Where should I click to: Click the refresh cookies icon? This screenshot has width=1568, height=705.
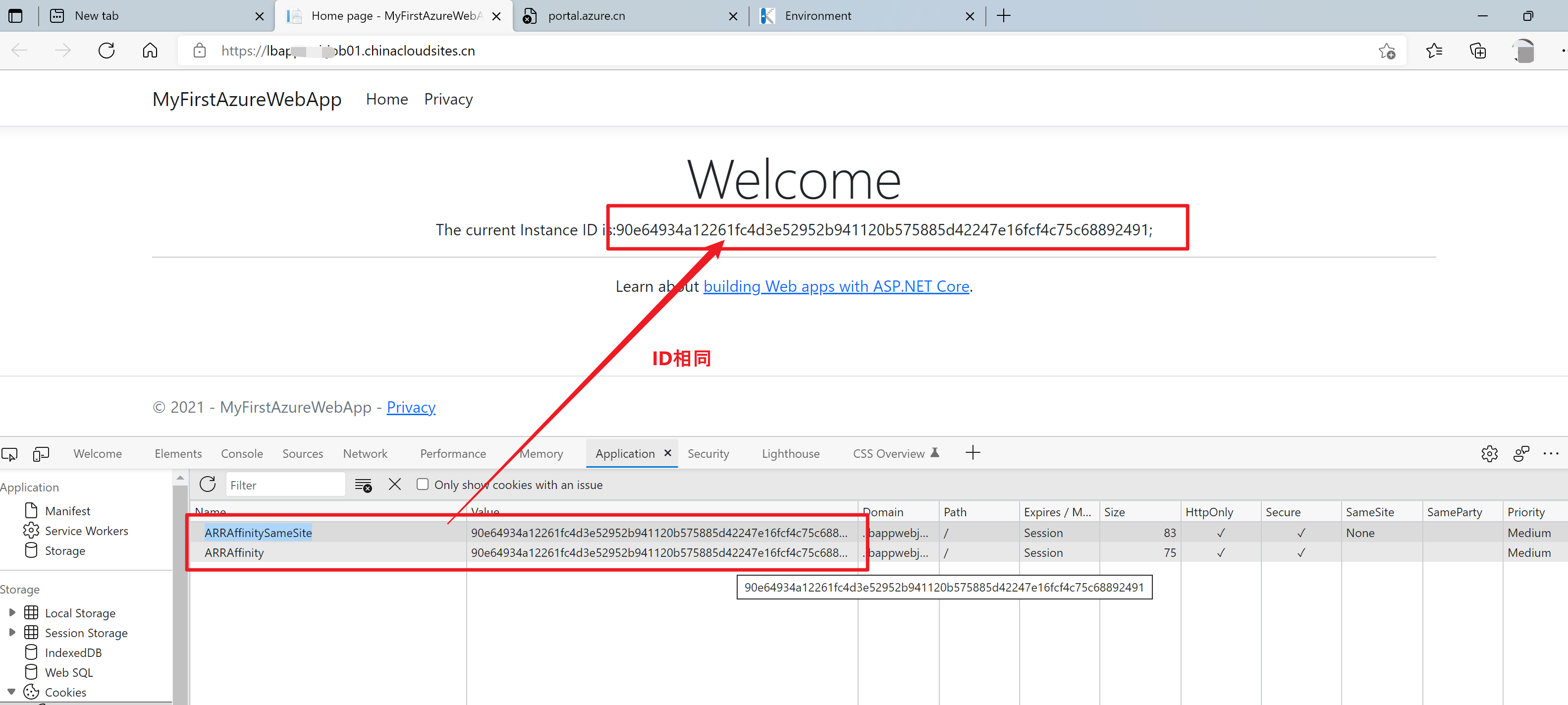208,485
